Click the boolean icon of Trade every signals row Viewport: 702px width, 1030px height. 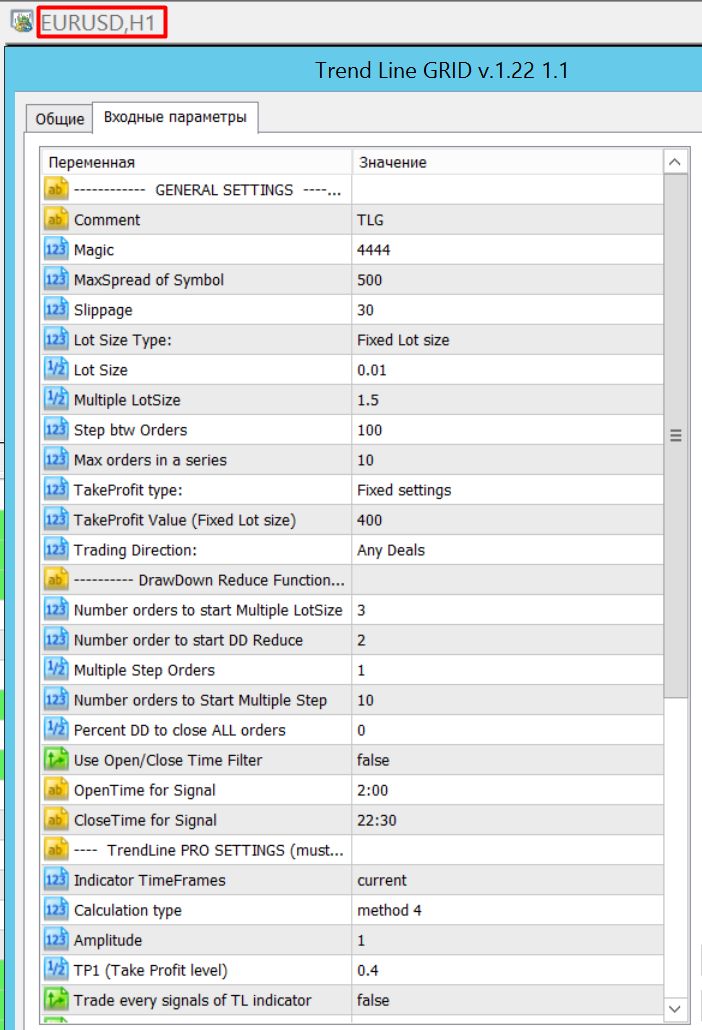click(56, 1000)
